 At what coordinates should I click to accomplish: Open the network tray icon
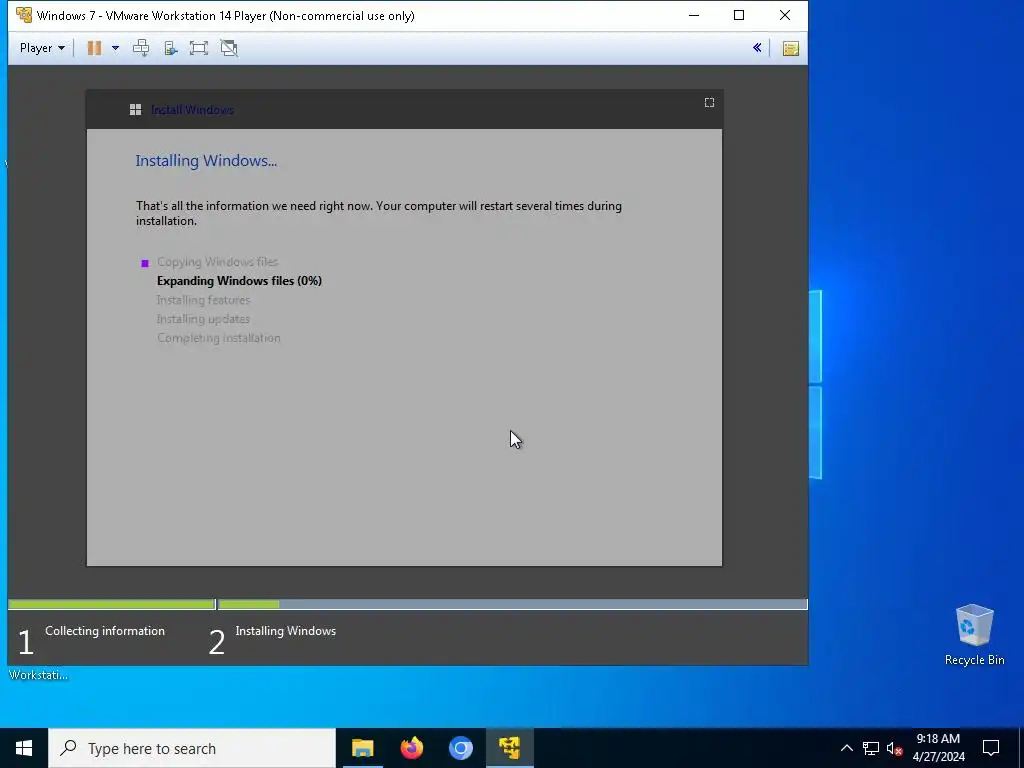coord(871,748)
